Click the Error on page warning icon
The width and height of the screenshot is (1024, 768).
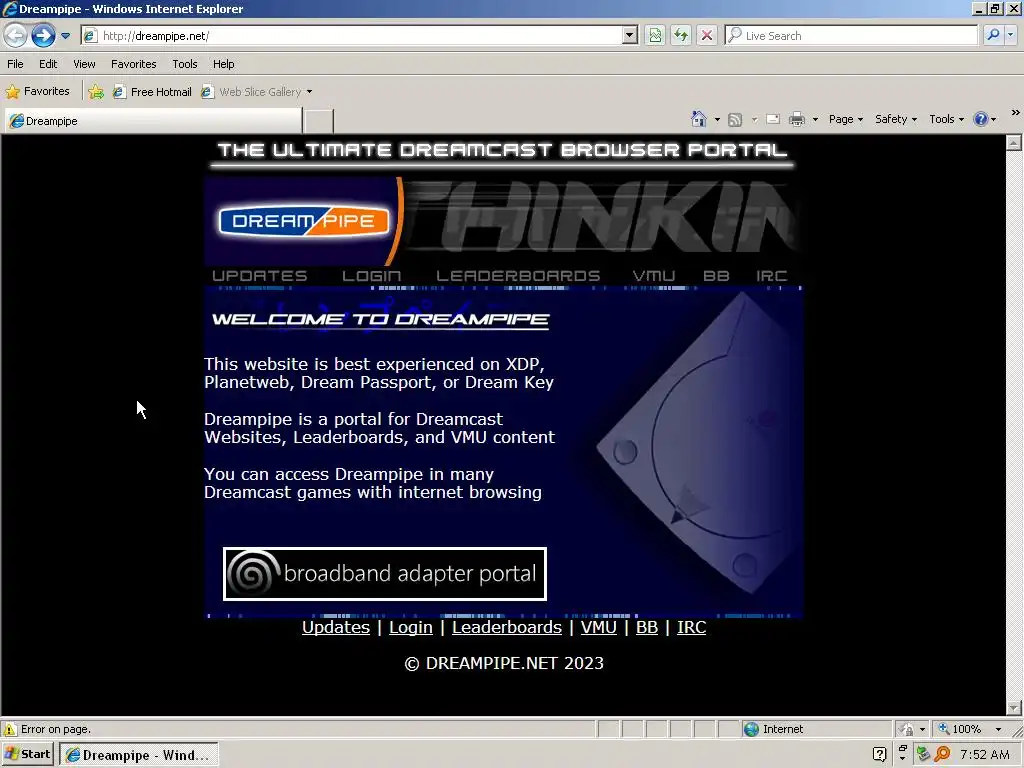click(x=10, y=729)
